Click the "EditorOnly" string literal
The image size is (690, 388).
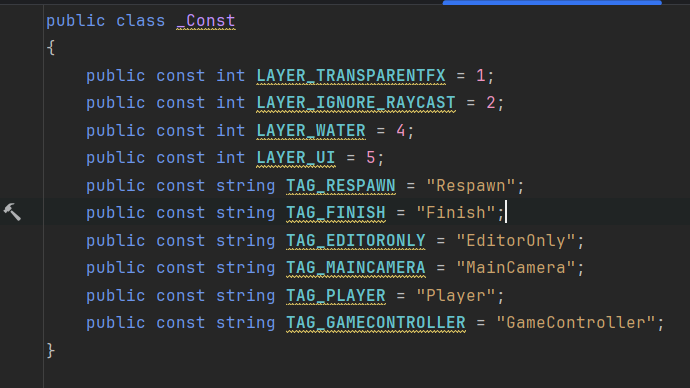516,241
